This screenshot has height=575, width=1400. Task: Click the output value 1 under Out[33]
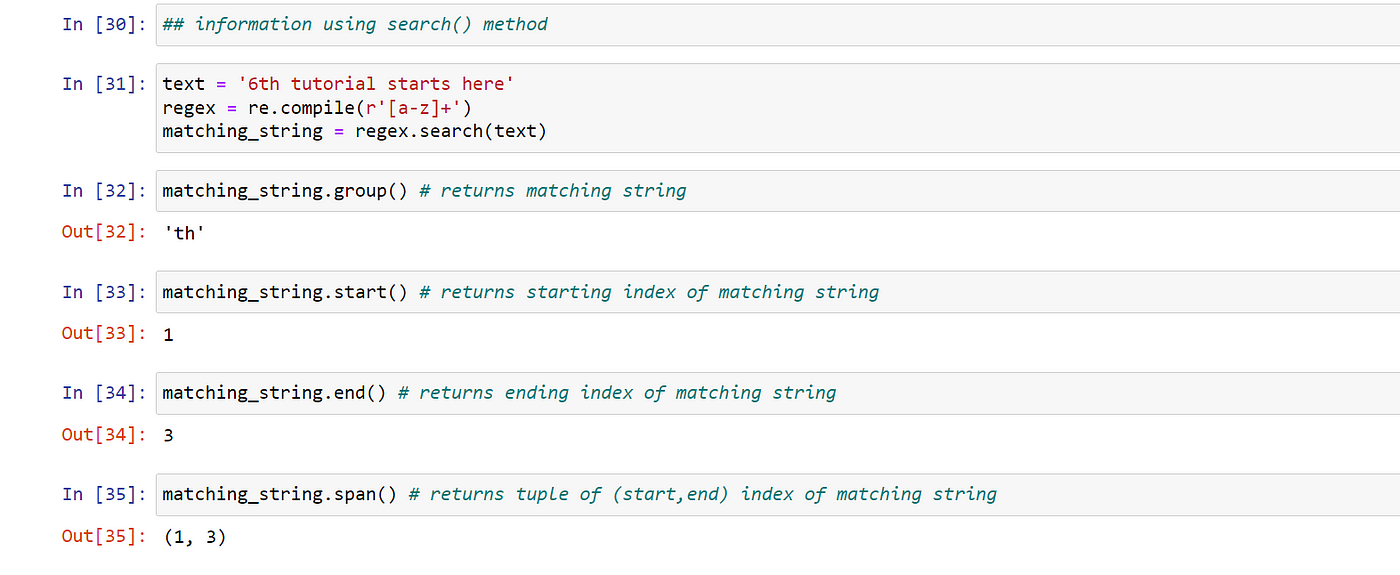tap(168, 335)
